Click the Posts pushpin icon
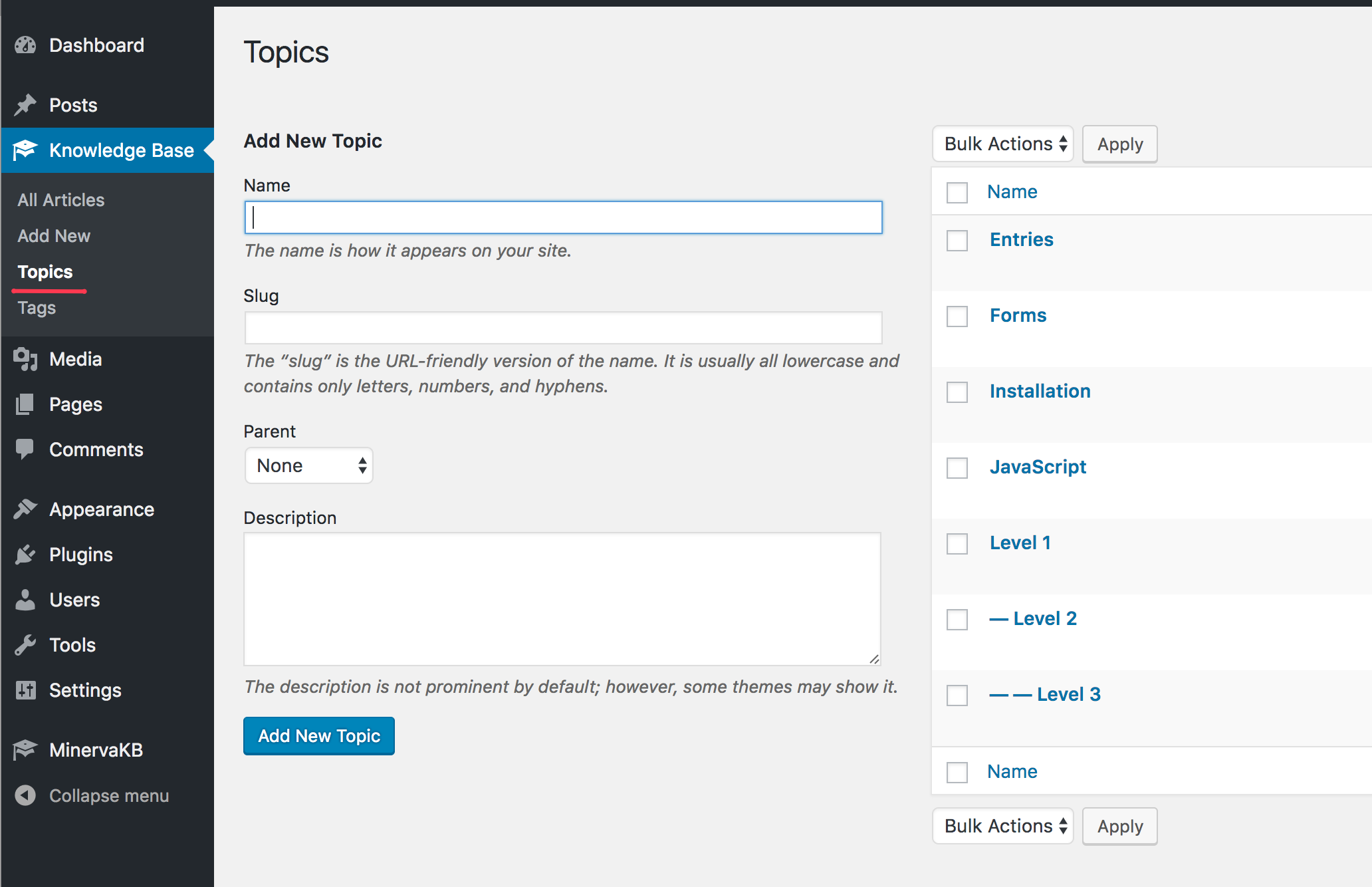This screenshot has width=1372, height=887. [x=25, y=105]
